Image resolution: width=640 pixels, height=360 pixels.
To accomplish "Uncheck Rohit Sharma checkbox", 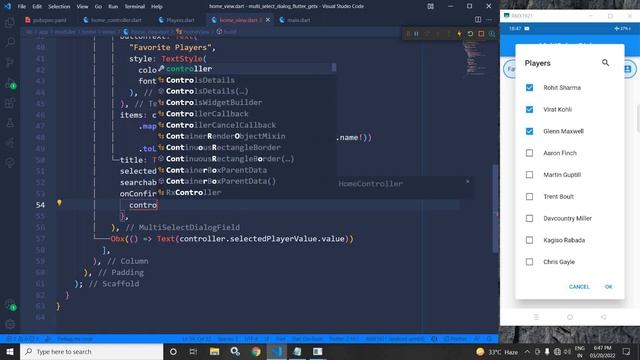I will tap(529, 87).
